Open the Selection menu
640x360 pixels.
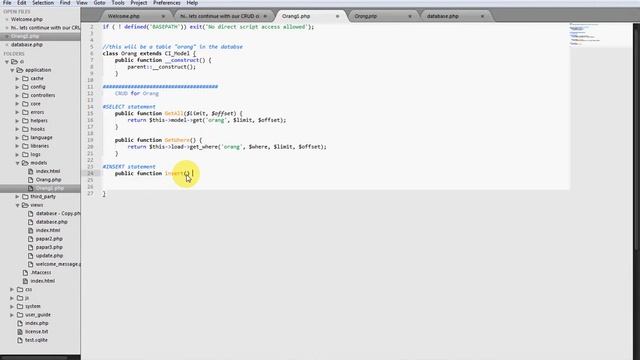tap(43, 3)
